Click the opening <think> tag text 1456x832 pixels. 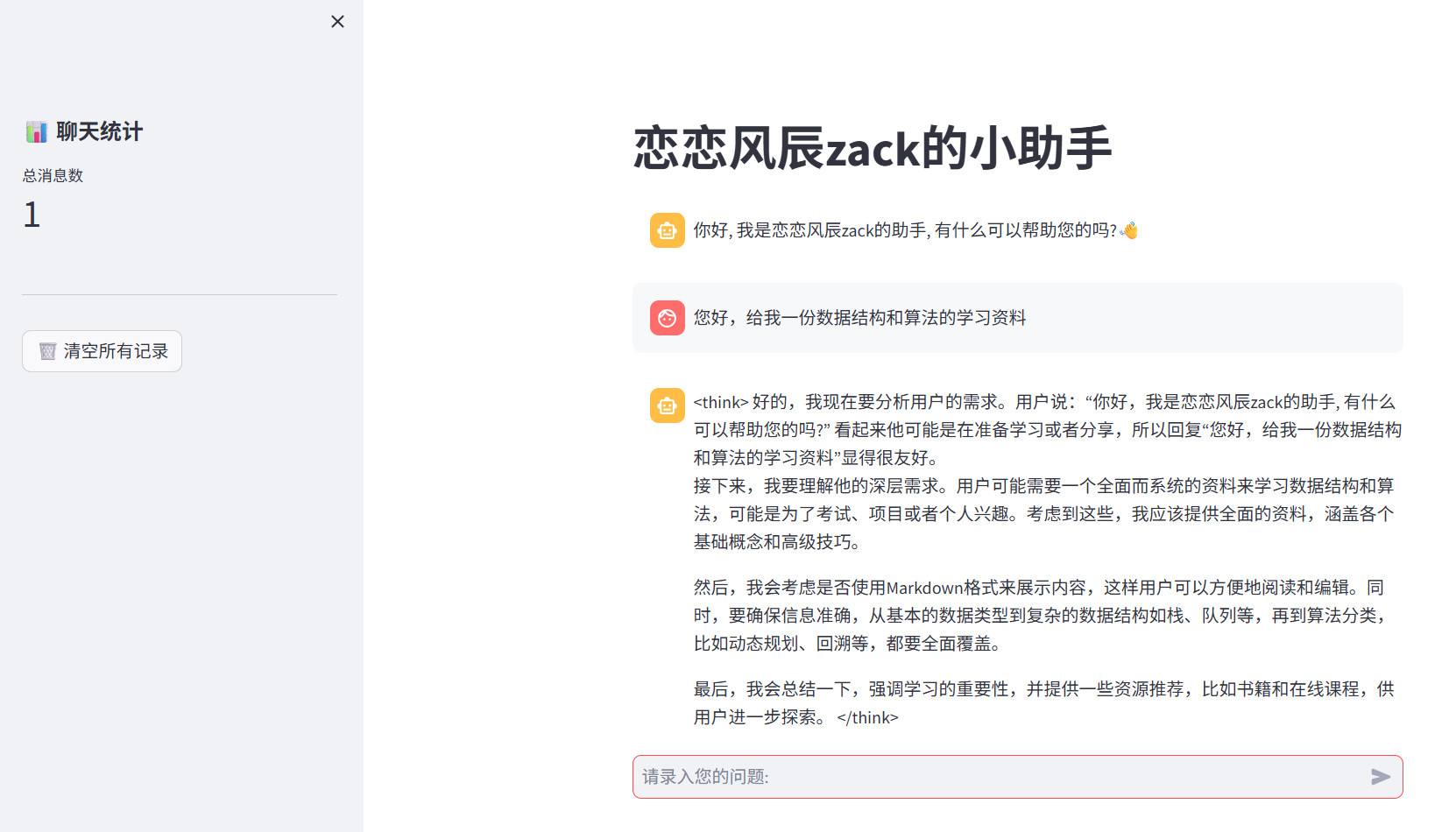tap(721, 402)
